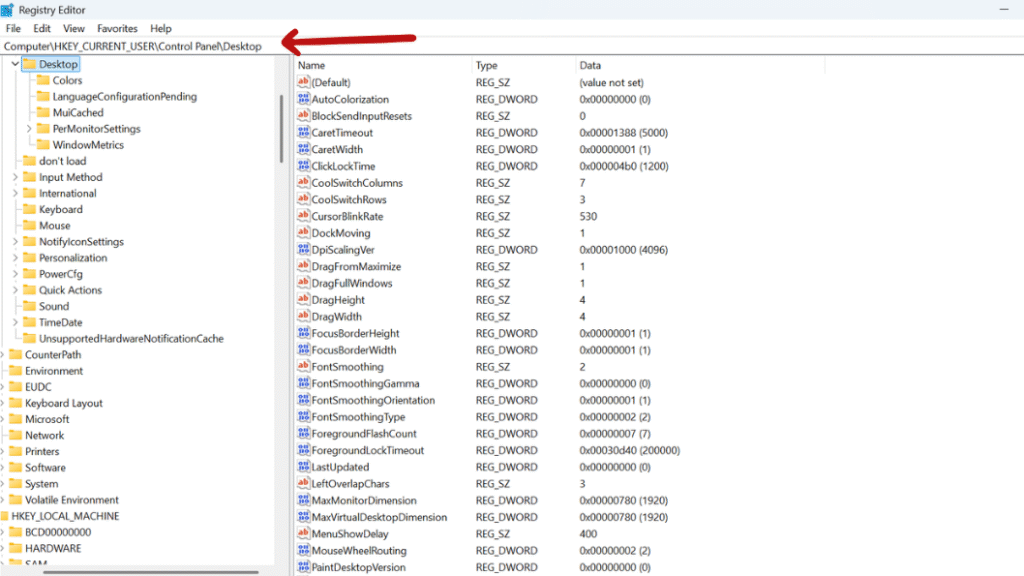Expand the NotifyIconSettings key

tap(15, 242)
